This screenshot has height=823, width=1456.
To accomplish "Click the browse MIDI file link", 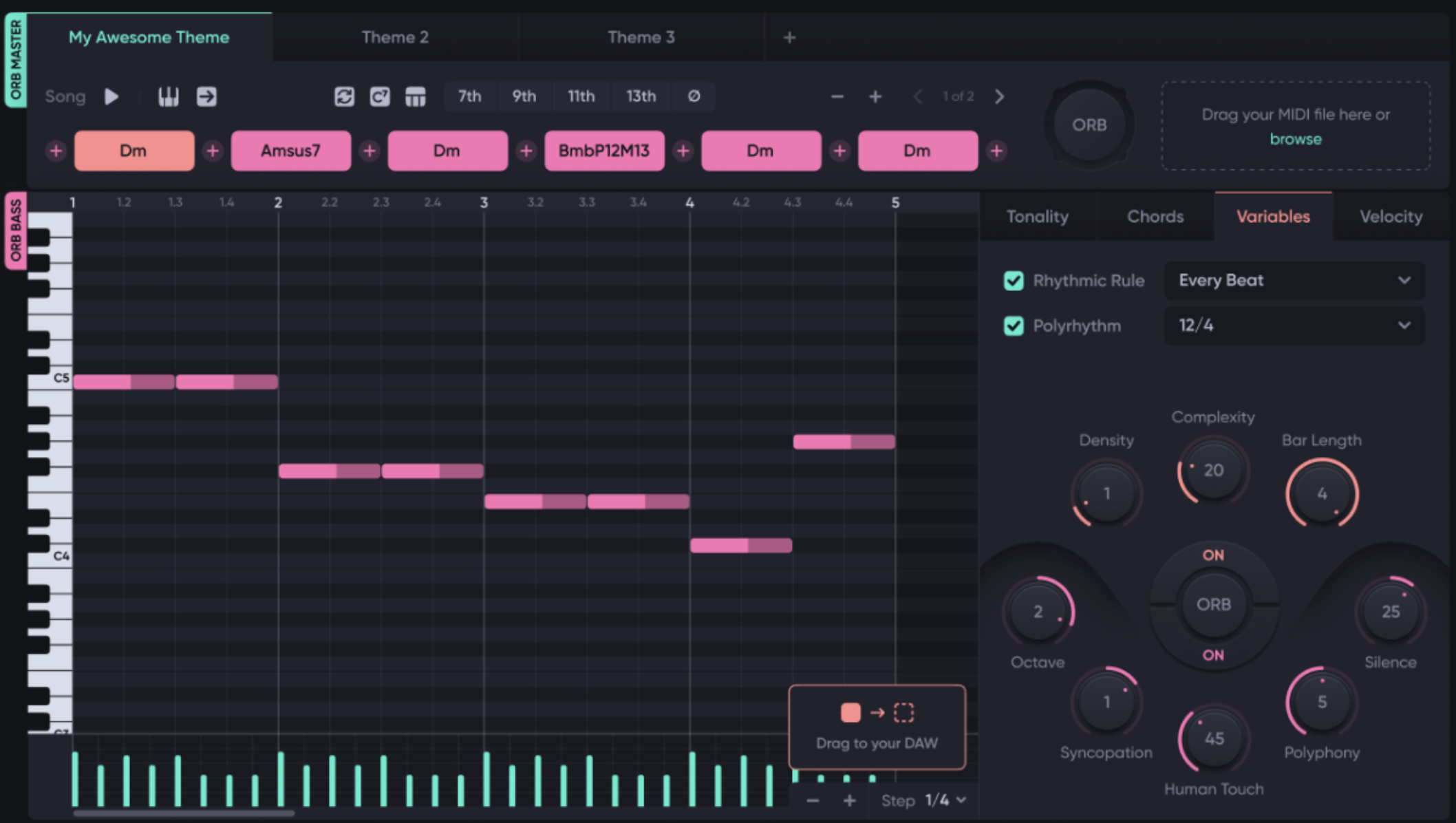I will pyautogui.click(x=1295, y=139).
